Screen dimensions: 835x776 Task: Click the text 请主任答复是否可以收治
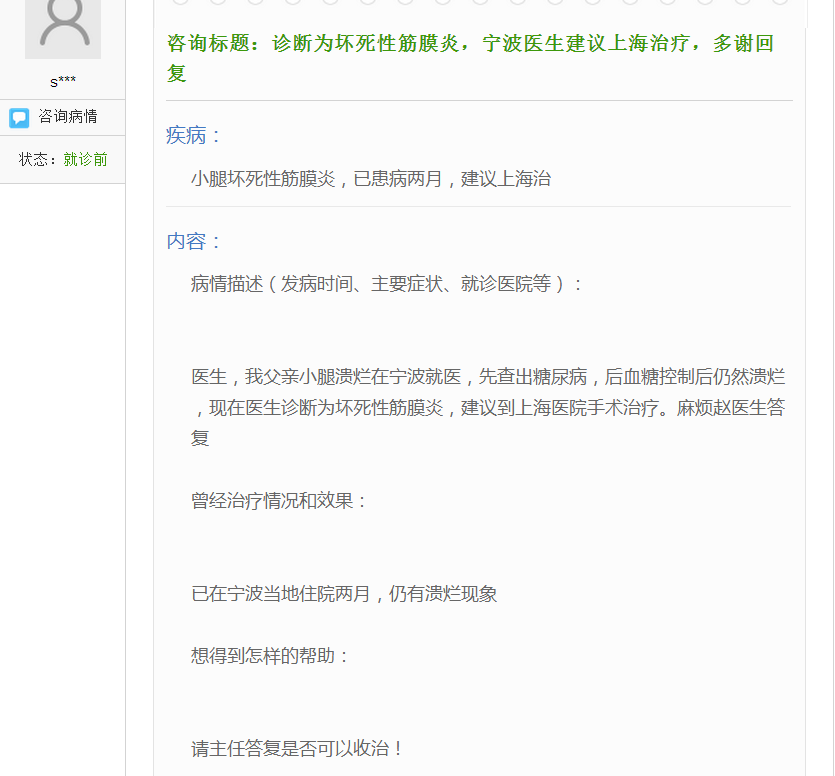[x=298, y=749]
